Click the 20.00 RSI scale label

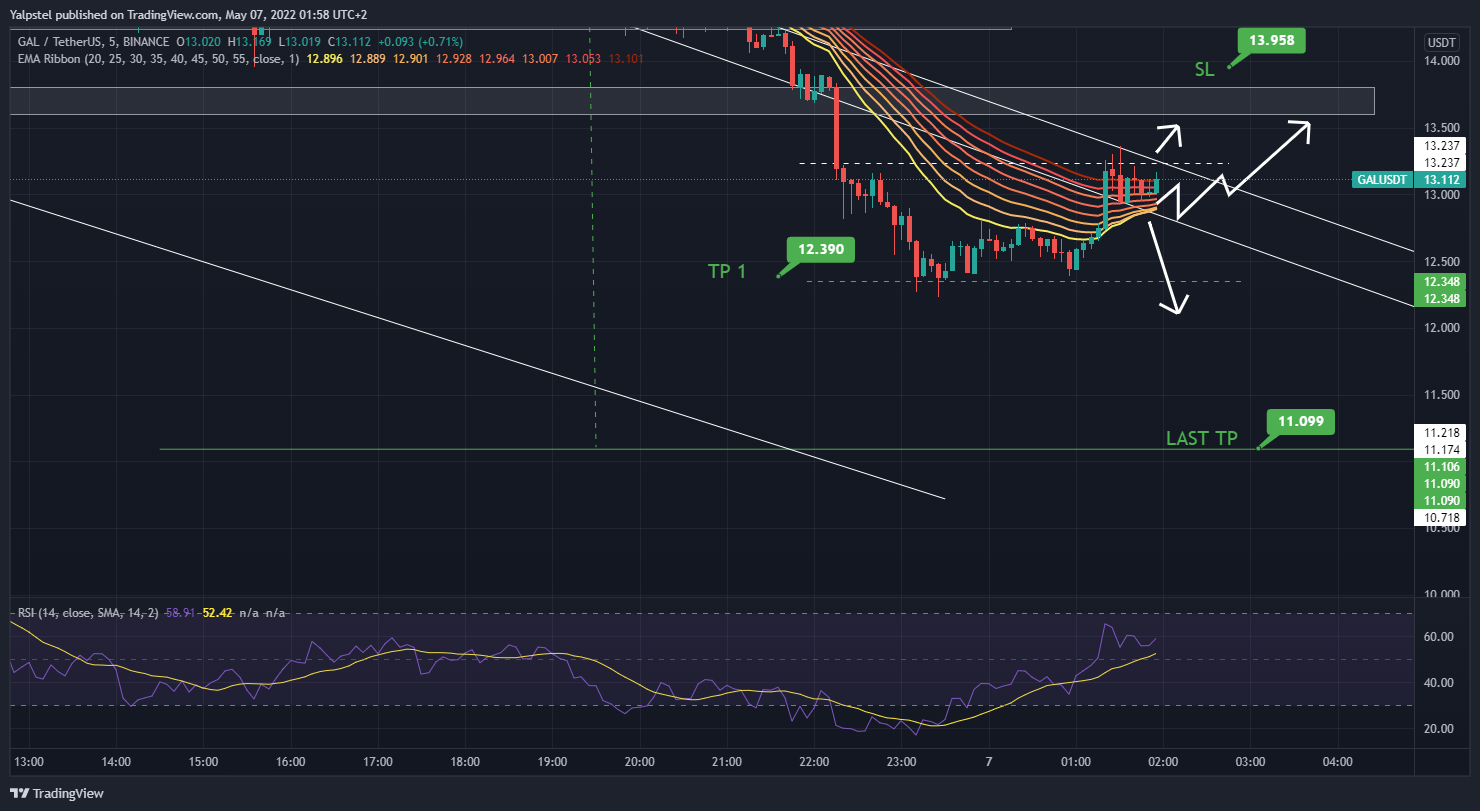[x=1441, y=728]
